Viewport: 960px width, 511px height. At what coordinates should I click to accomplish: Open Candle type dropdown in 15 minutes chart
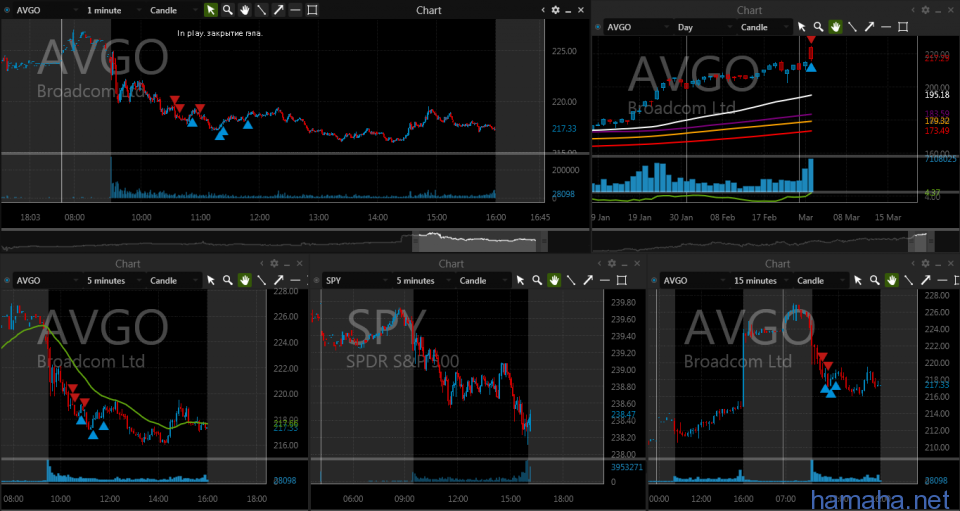pos(821,280)
